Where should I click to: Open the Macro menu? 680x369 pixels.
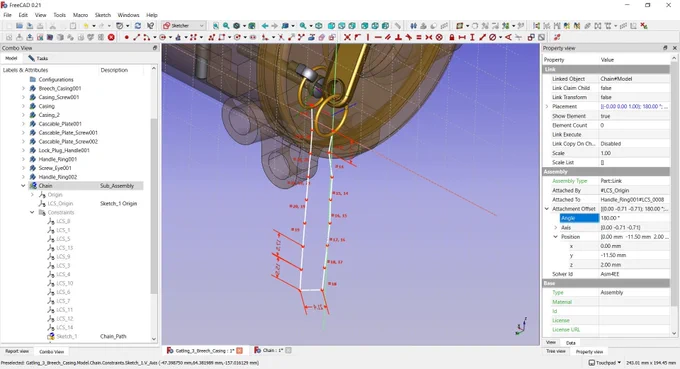(80, 15)
